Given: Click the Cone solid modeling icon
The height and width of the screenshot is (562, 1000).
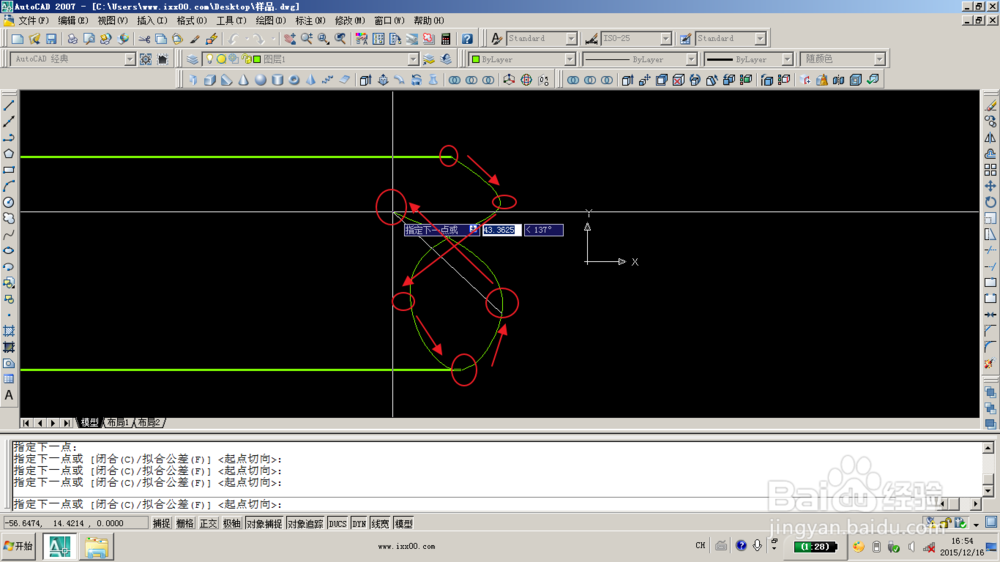Looking at the screenshot, I should pyautogui.click(x=244, y=80).
